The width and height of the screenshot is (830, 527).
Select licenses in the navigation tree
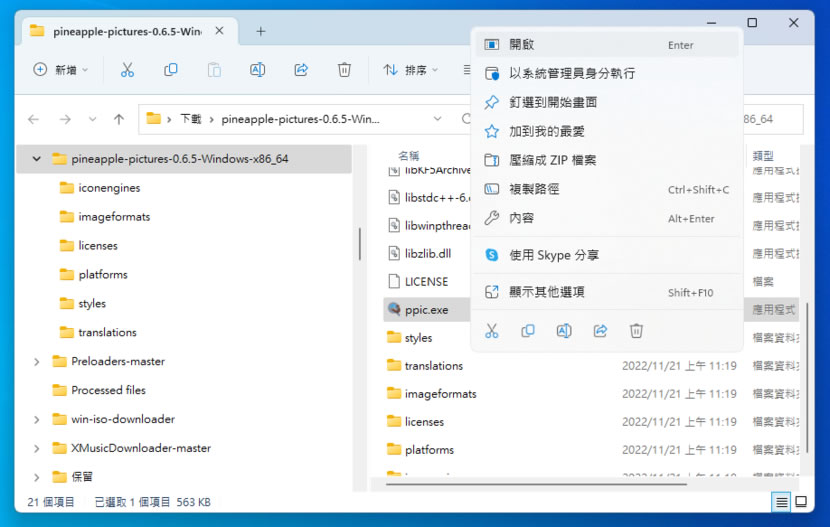(x=98, y=246)
